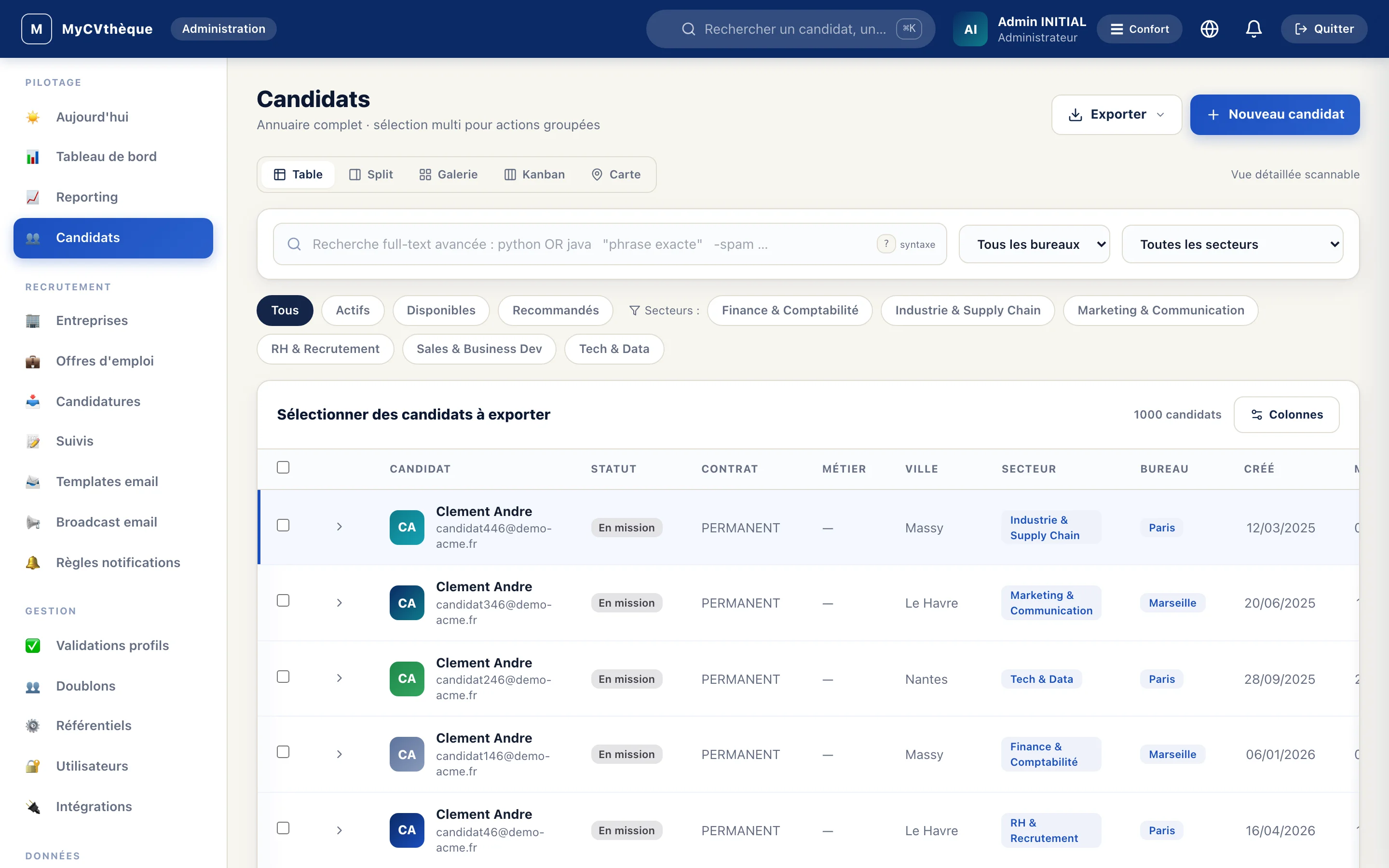Focus the full-text advanced search field

[x=610, y=244]
